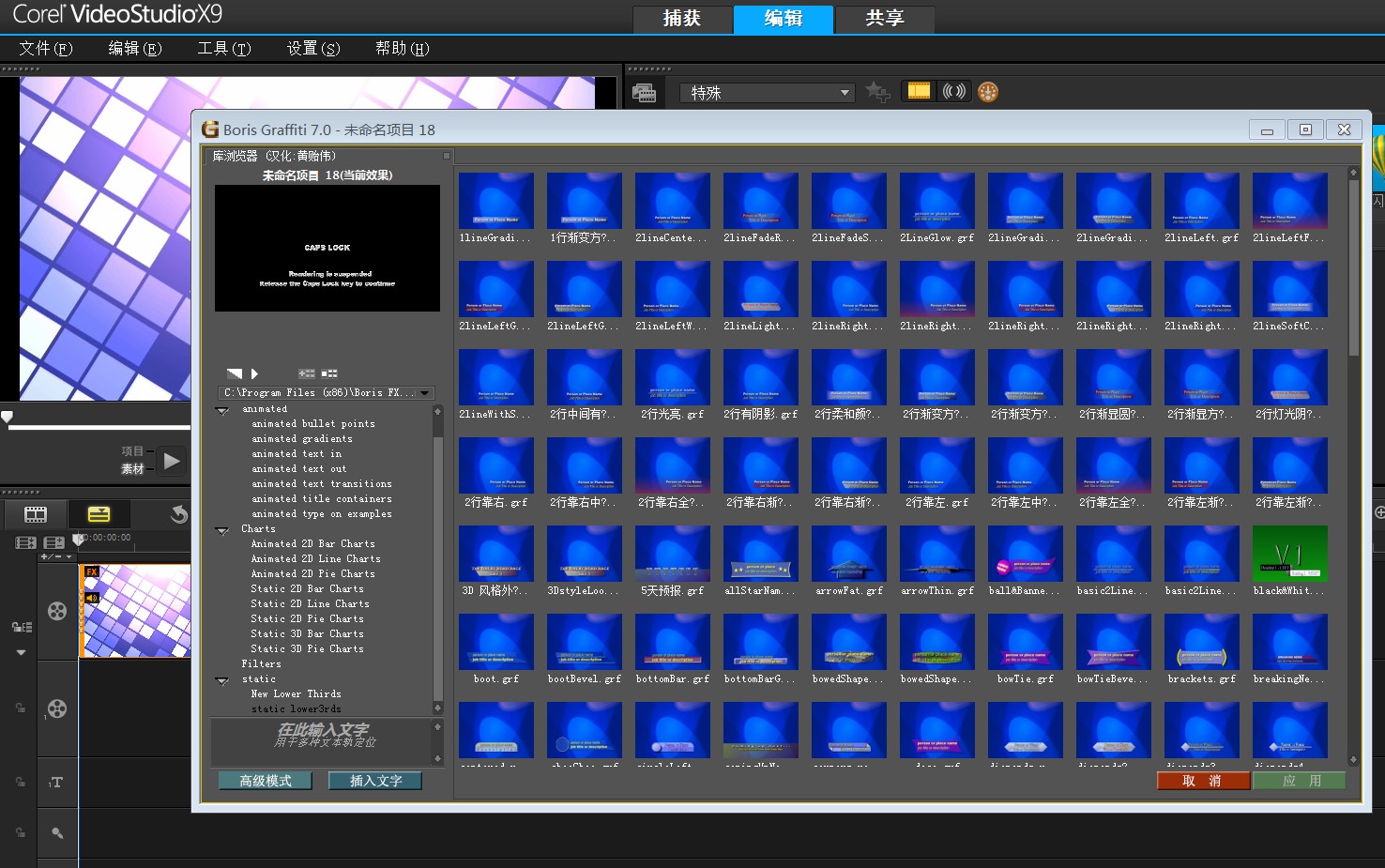The width and height of the screenshot is (1385, 868).
Task: Click the remove-library grid icon in Boris
Action: click(x=329, y=373)
